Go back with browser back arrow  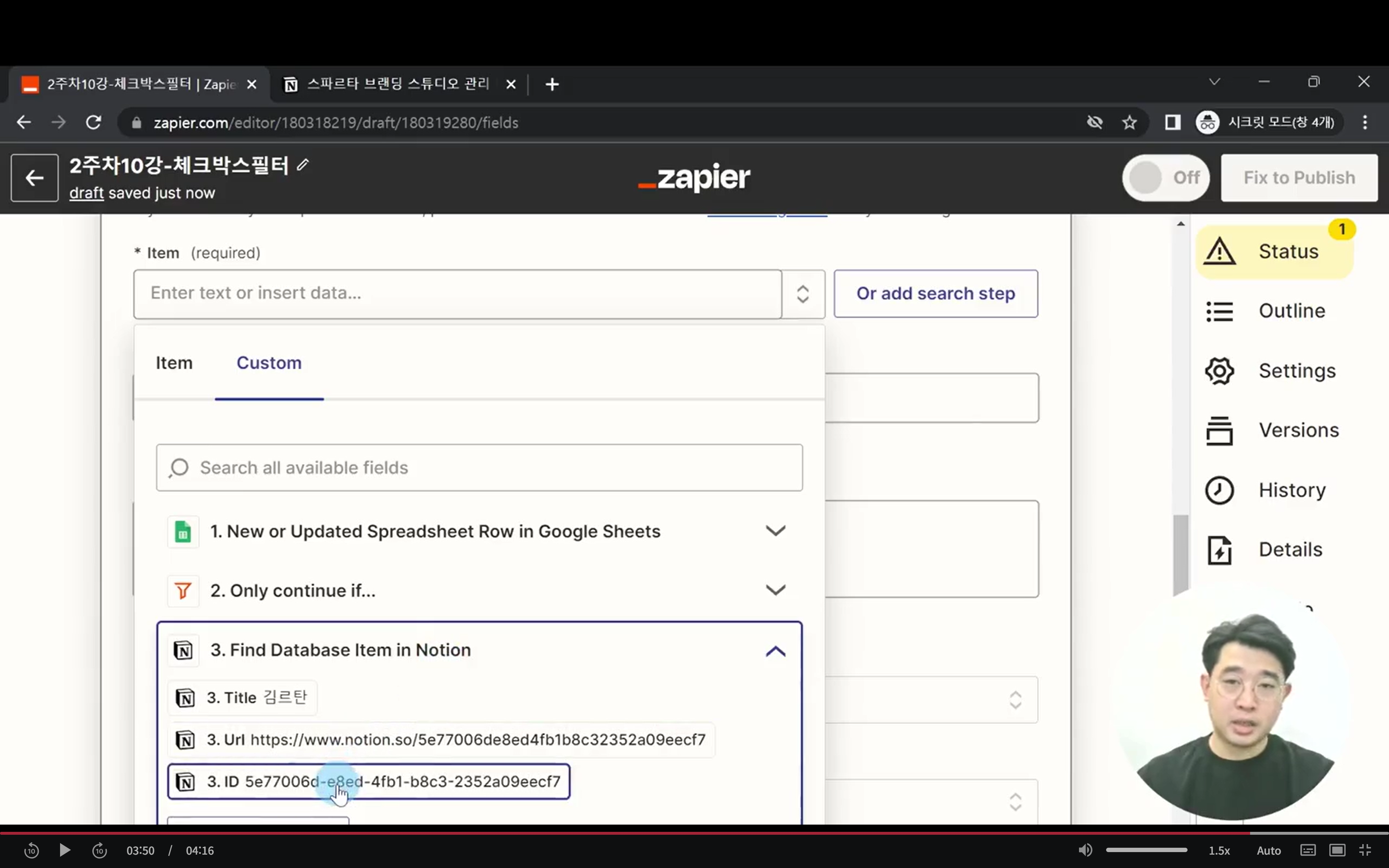[24, 122]
